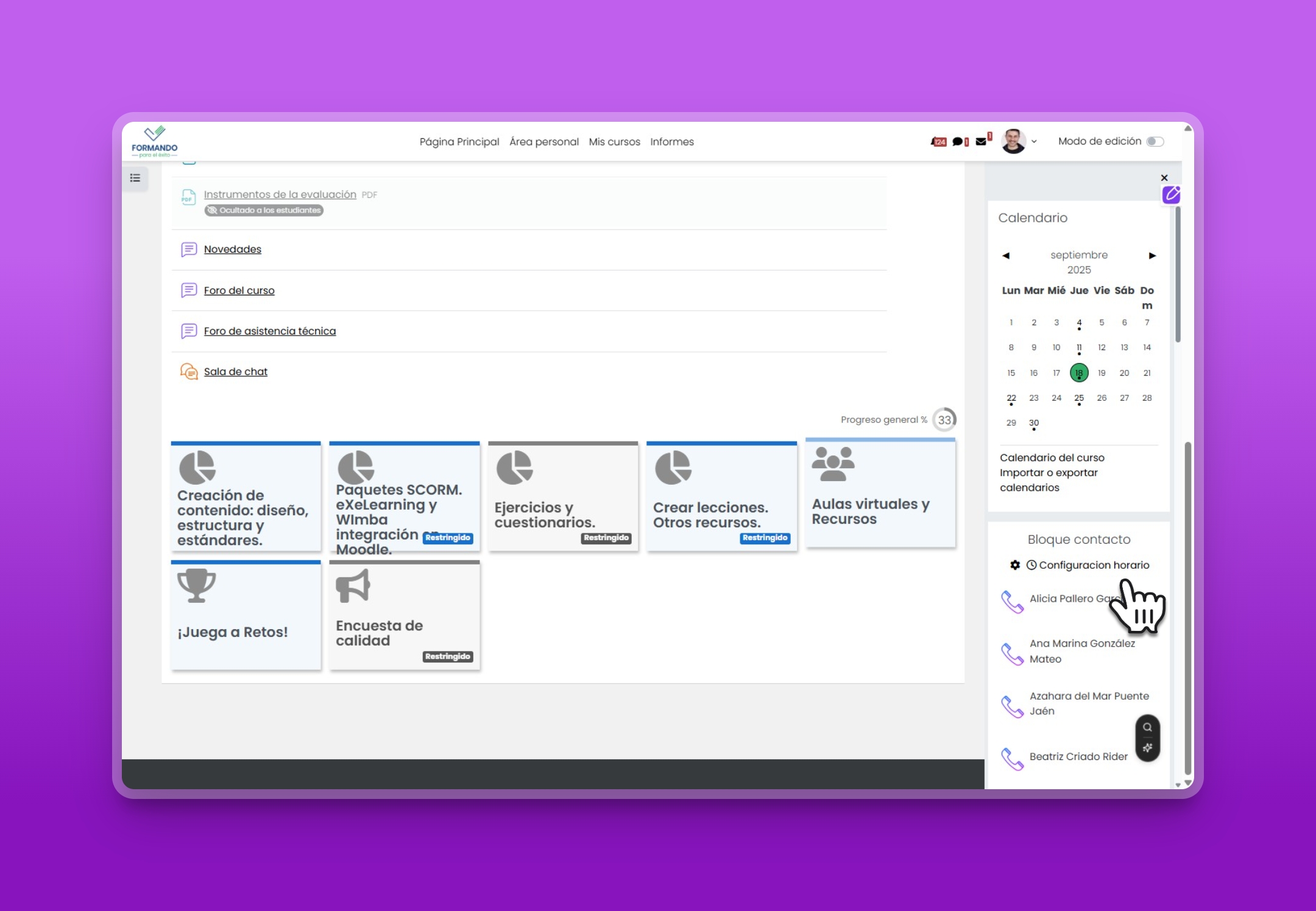The image size is (1316, 911).
Task: Toggle the course index sidebar icon
Action: [x=135, y=178]
